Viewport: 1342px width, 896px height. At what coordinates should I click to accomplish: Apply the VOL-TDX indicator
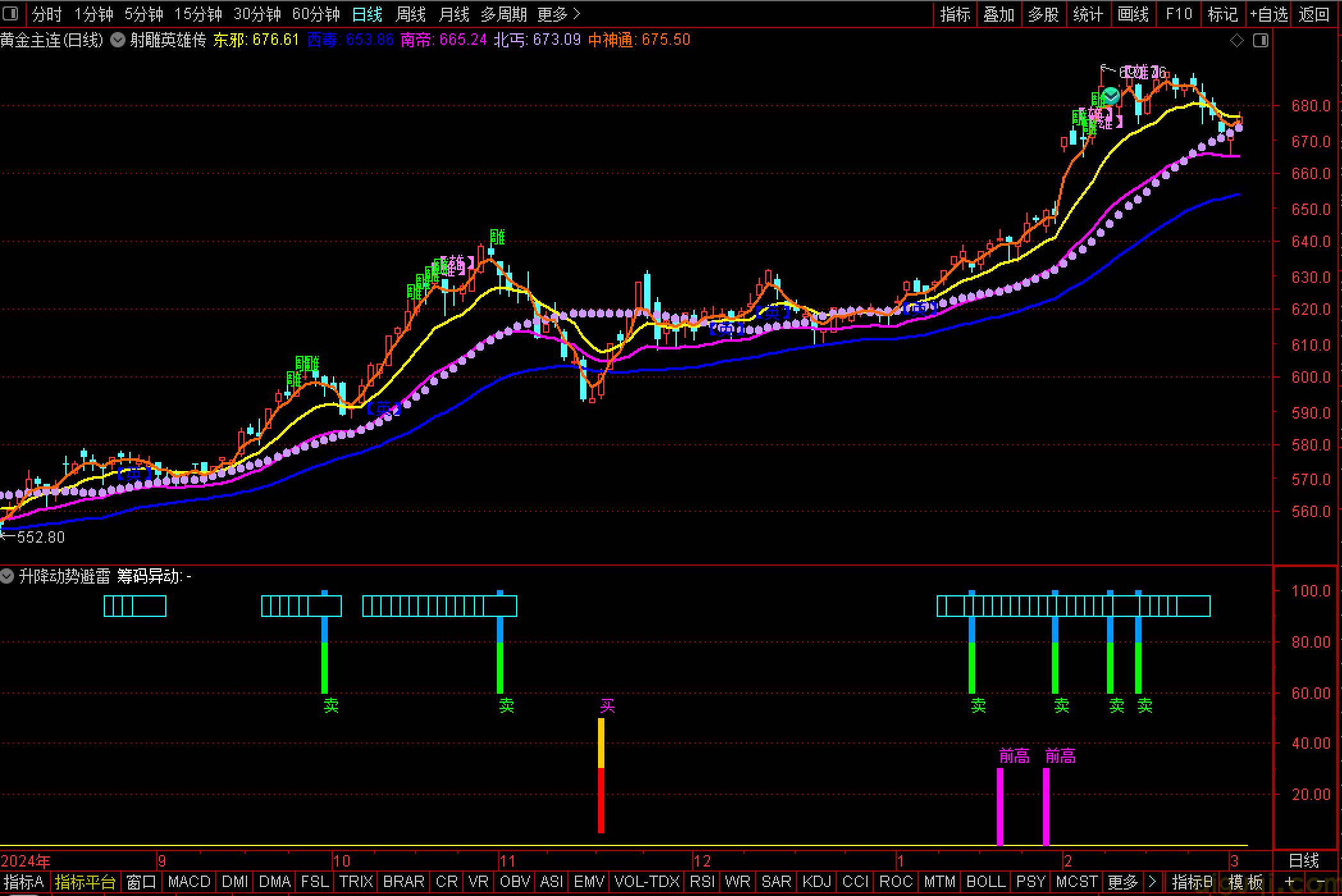[647, 882]
